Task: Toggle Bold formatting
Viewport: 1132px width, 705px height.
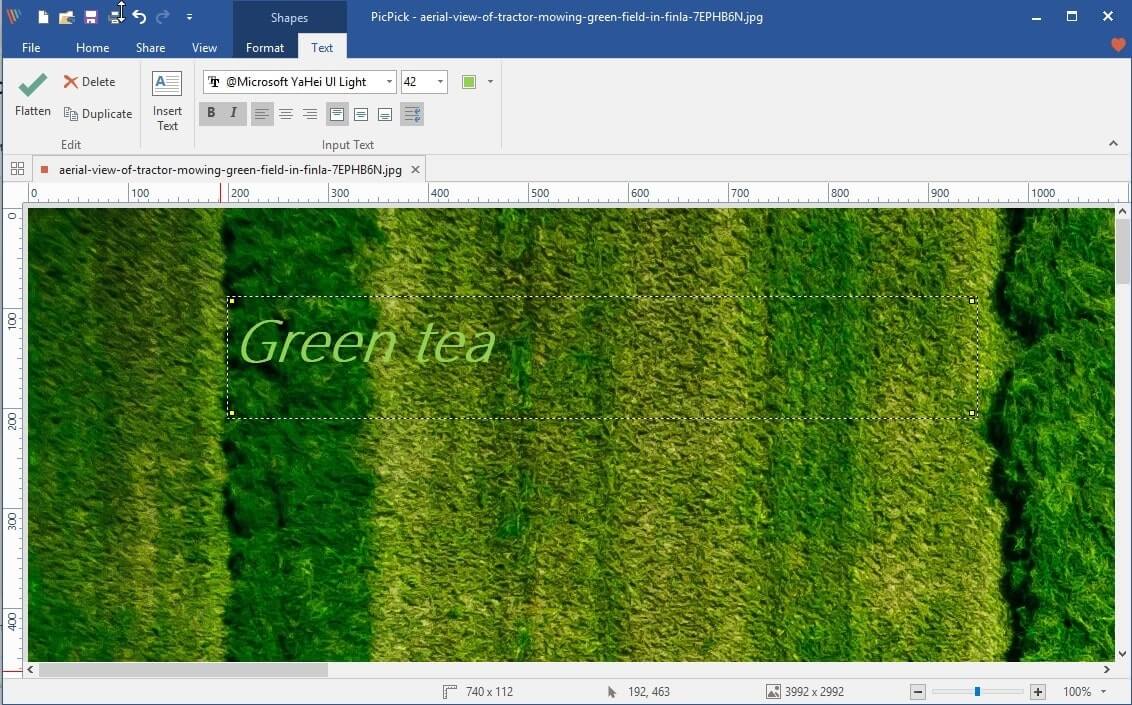Action: click(x=211, y=113)
